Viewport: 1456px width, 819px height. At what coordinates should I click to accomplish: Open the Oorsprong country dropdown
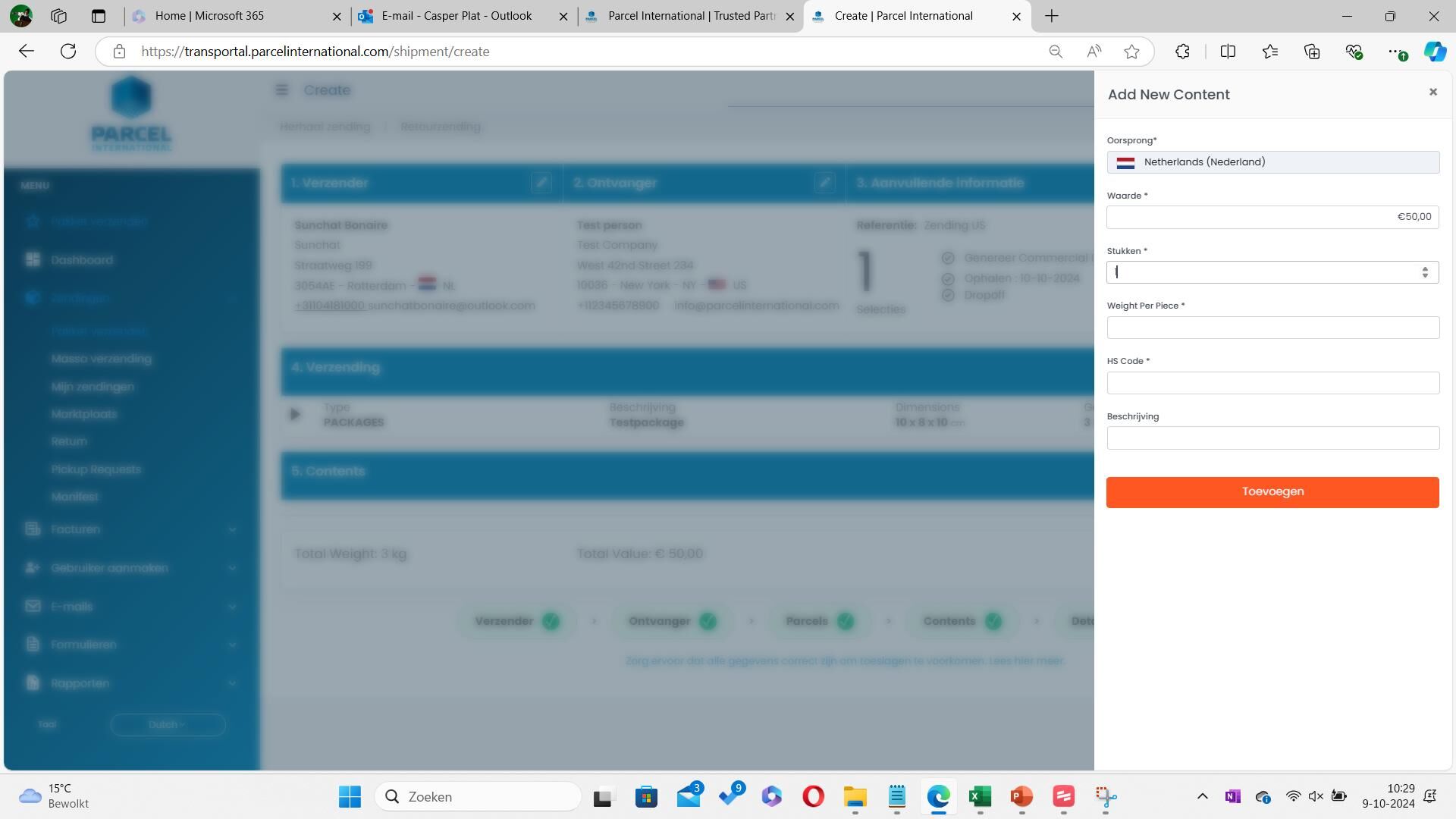pyautogui.click(x=1272, y=162)
